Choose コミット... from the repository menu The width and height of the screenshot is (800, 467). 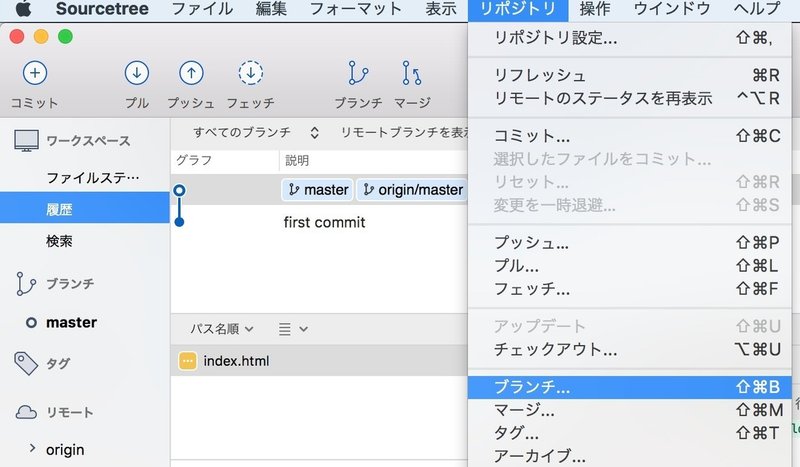coord(630,136)
